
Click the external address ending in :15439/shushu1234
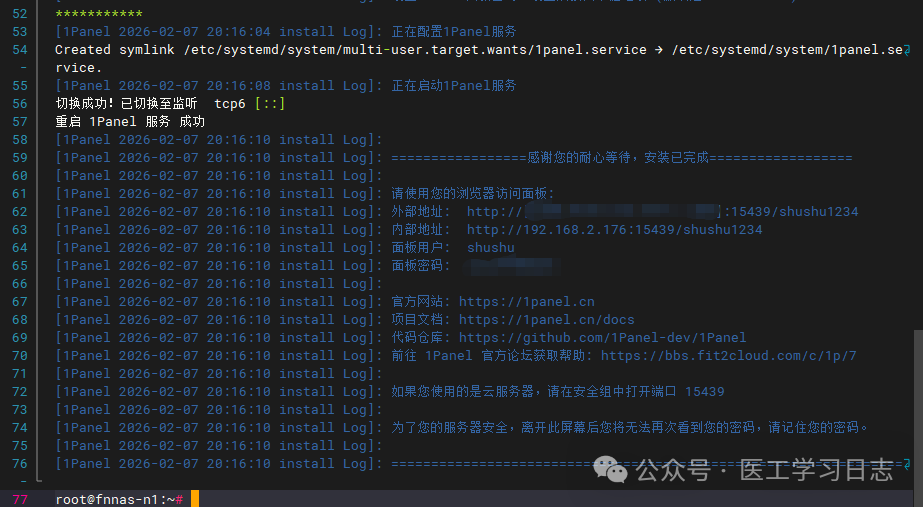tap(663, 211)
